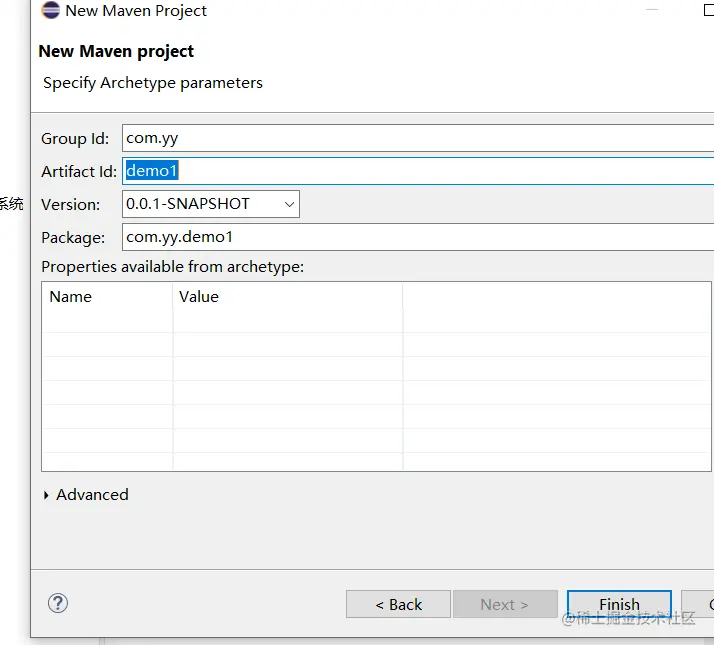Go back with the Back button
714x645 pixels.
398,604
